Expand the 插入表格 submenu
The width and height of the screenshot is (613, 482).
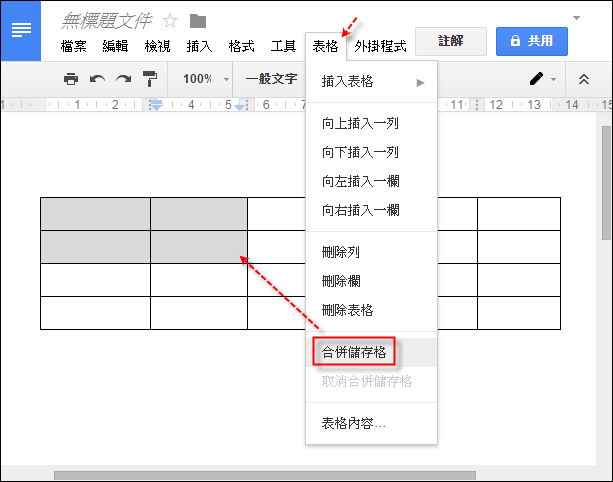click(371, 82)
